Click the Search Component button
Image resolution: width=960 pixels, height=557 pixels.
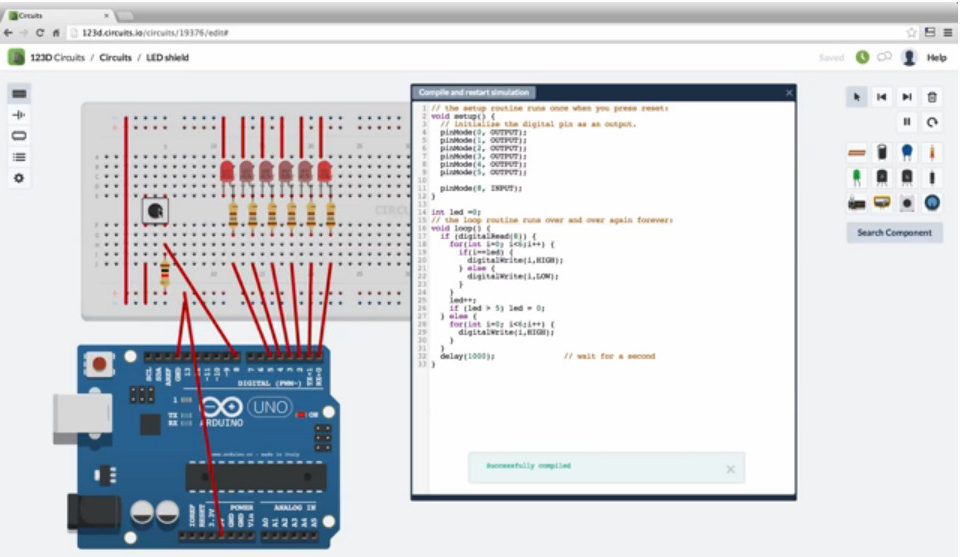894,233
